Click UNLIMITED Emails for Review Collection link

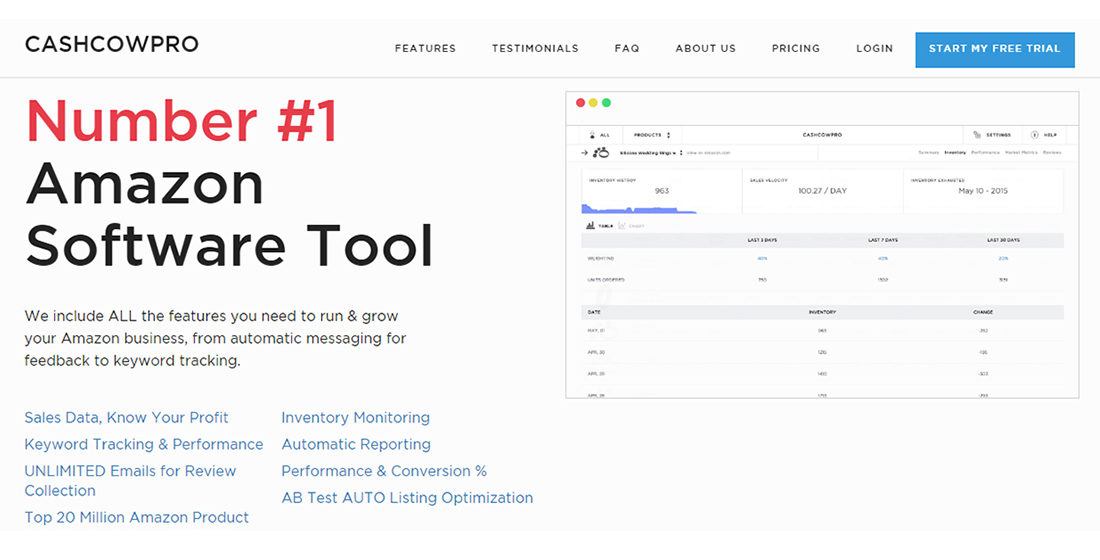tap(130, 481)
